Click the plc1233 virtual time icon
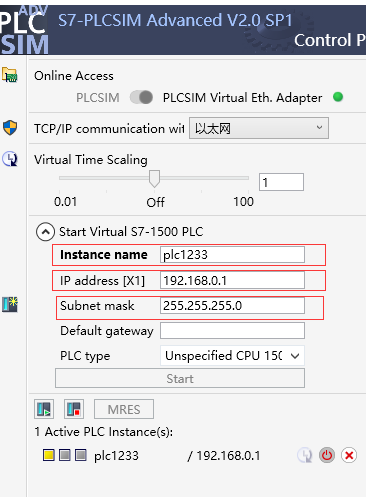Viewport: 366px width, 497px height. tap(305, 455)
